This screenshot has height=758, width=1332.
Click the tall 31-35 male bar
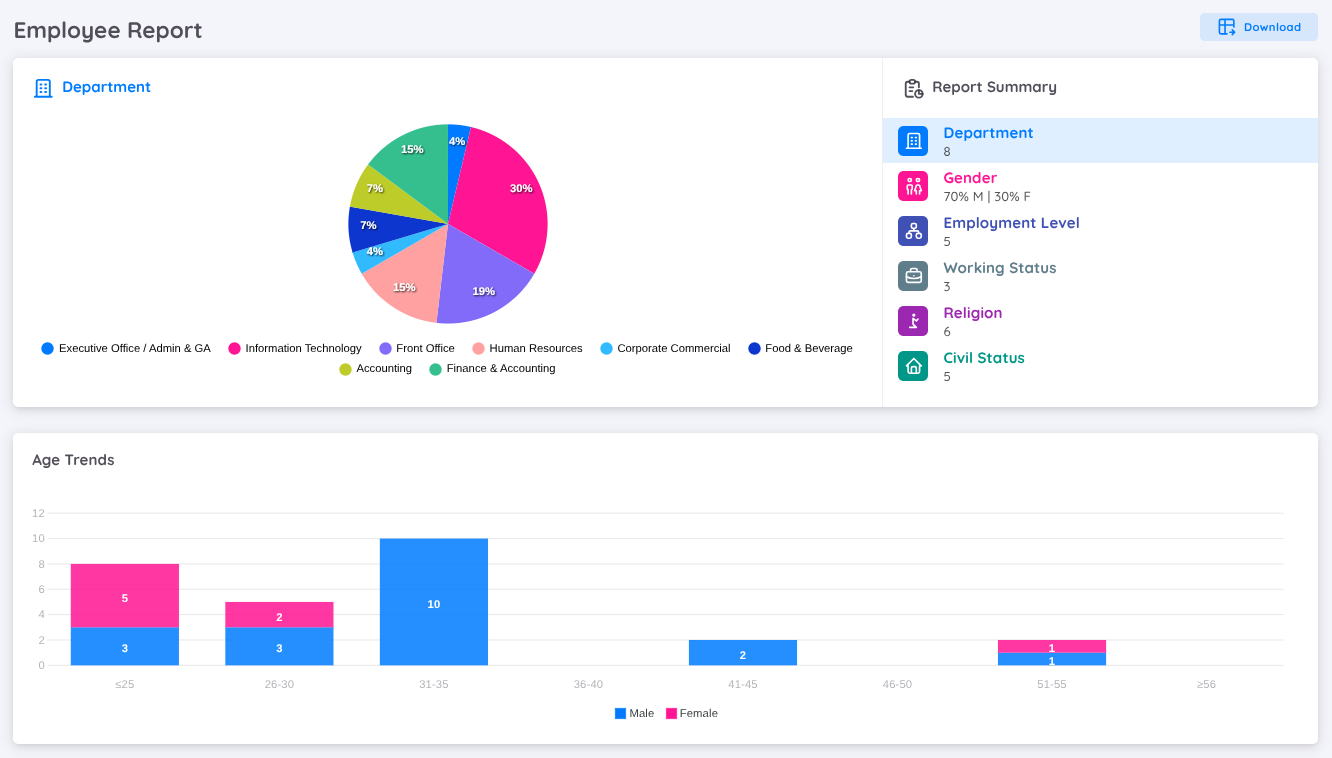click(433, 600)
